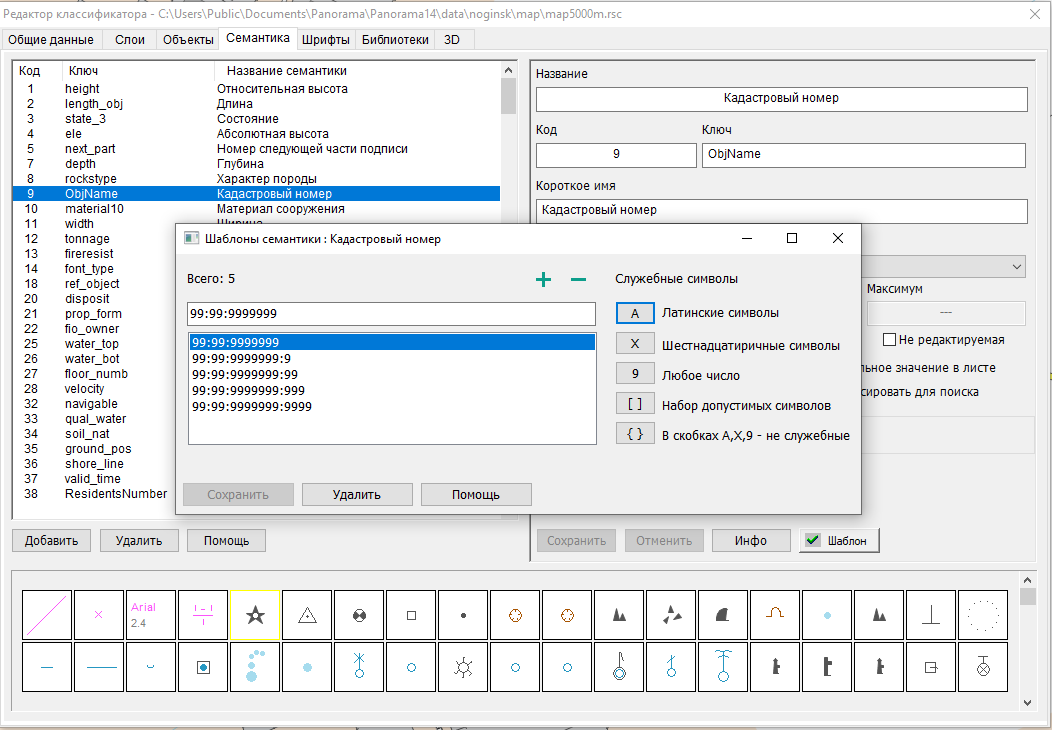The height and width of the screenshot is (730, 1052).
Task: Open the dropdown at the right panel edge
Action: (1017, 266)
